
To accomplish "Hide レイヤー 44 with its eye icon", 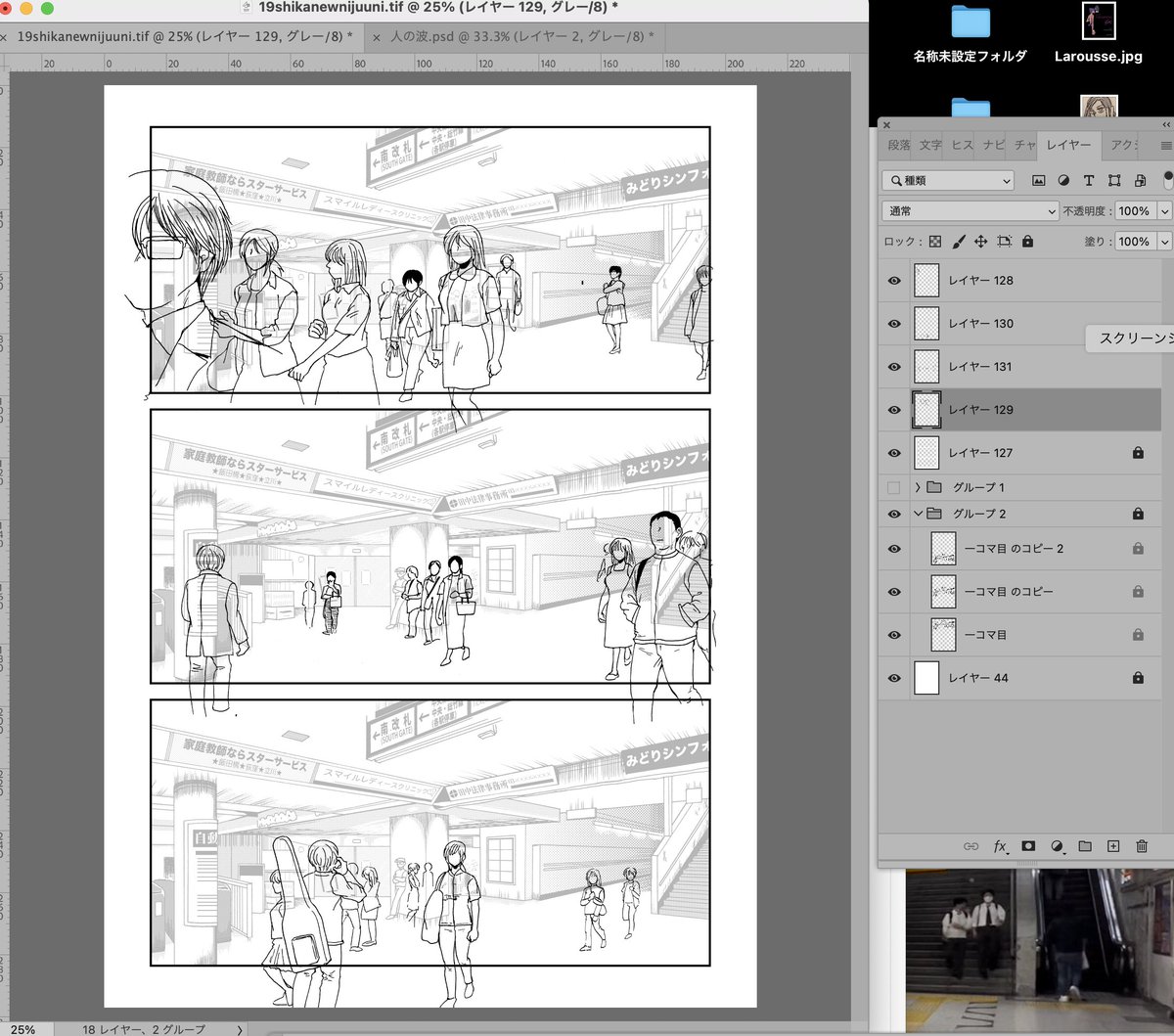I will (894, 678).
